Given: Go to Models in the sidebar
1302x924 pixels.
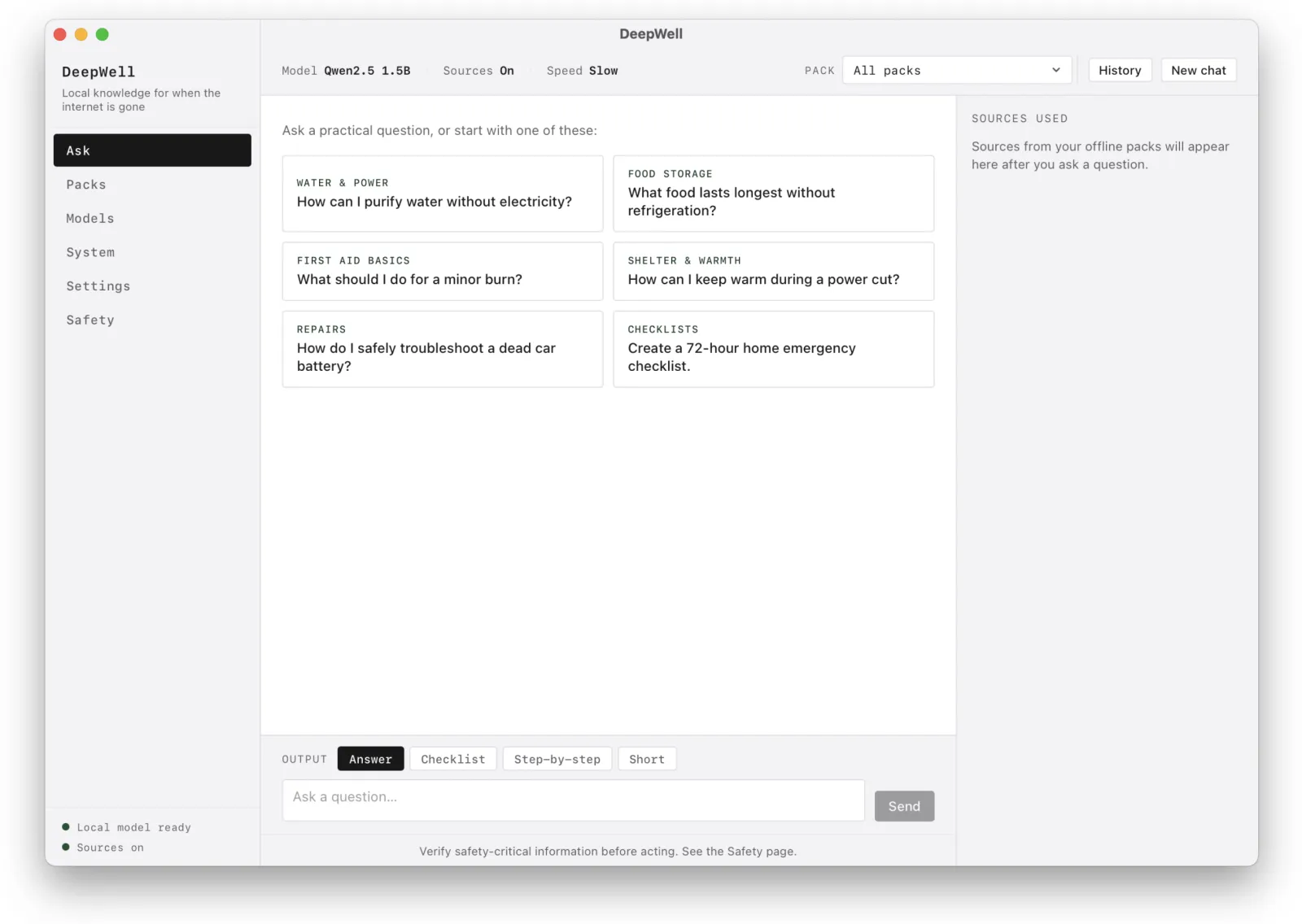Looking at the screenshot, I should tap(152, 218).
